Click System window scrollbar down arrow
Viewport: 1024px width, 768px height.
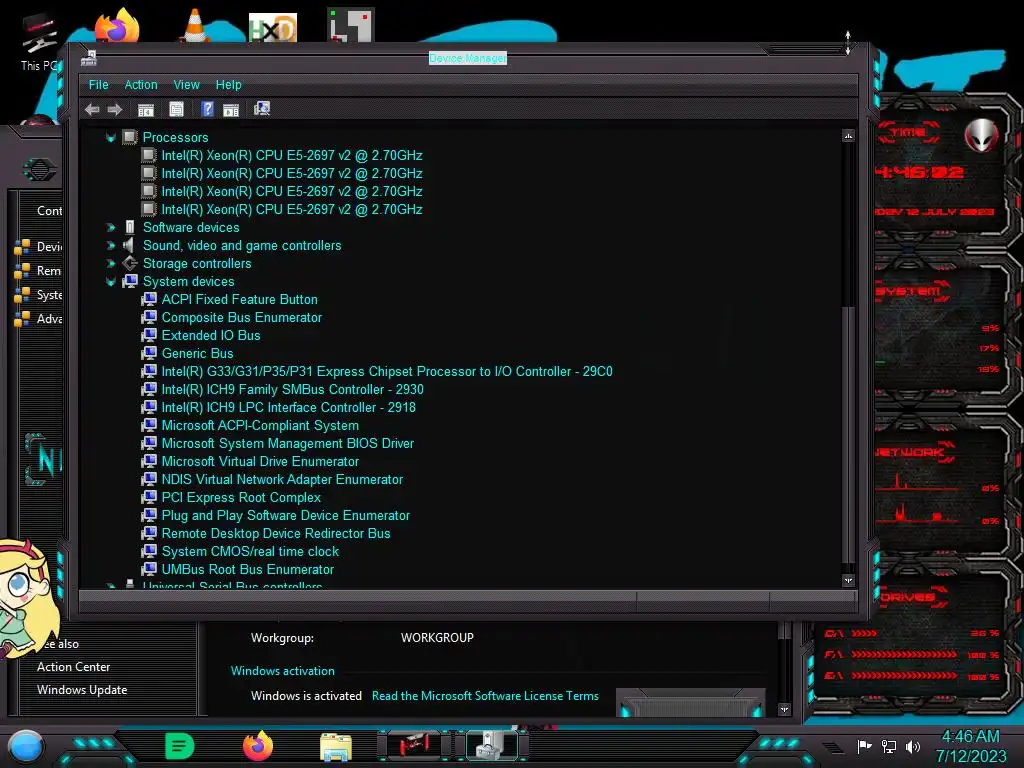(x=784, y=709)
